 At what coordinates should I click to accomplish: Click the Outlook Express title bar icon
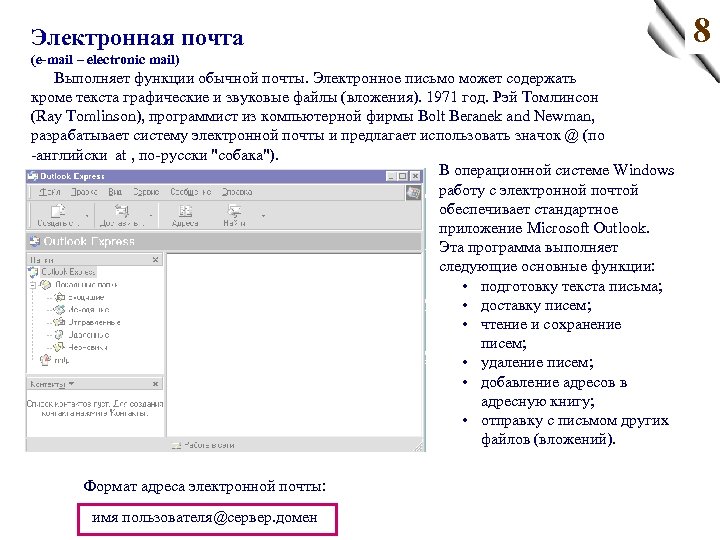(x=33, y=176)
